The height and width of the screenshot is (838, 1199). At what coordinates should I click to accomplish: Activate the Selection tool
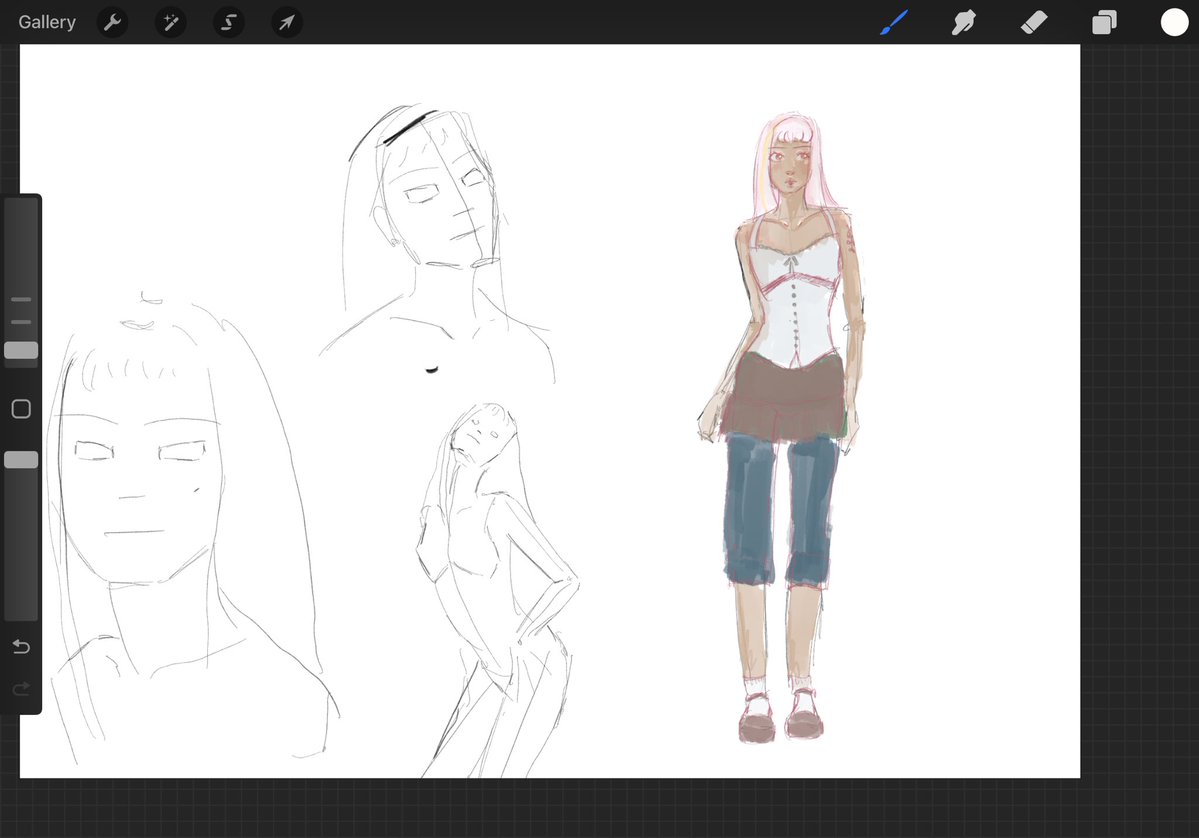(229, 22)
